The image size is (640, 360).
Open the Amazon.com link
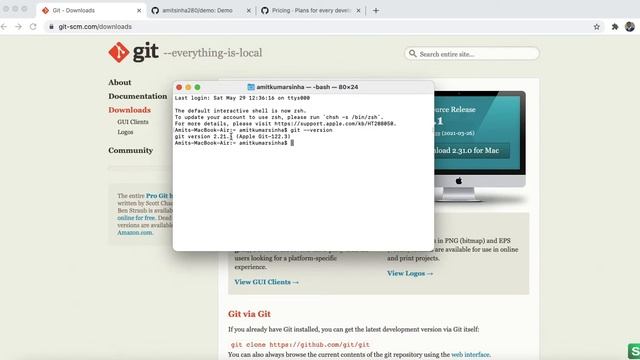pyautogui.click(x=135, y=233)
